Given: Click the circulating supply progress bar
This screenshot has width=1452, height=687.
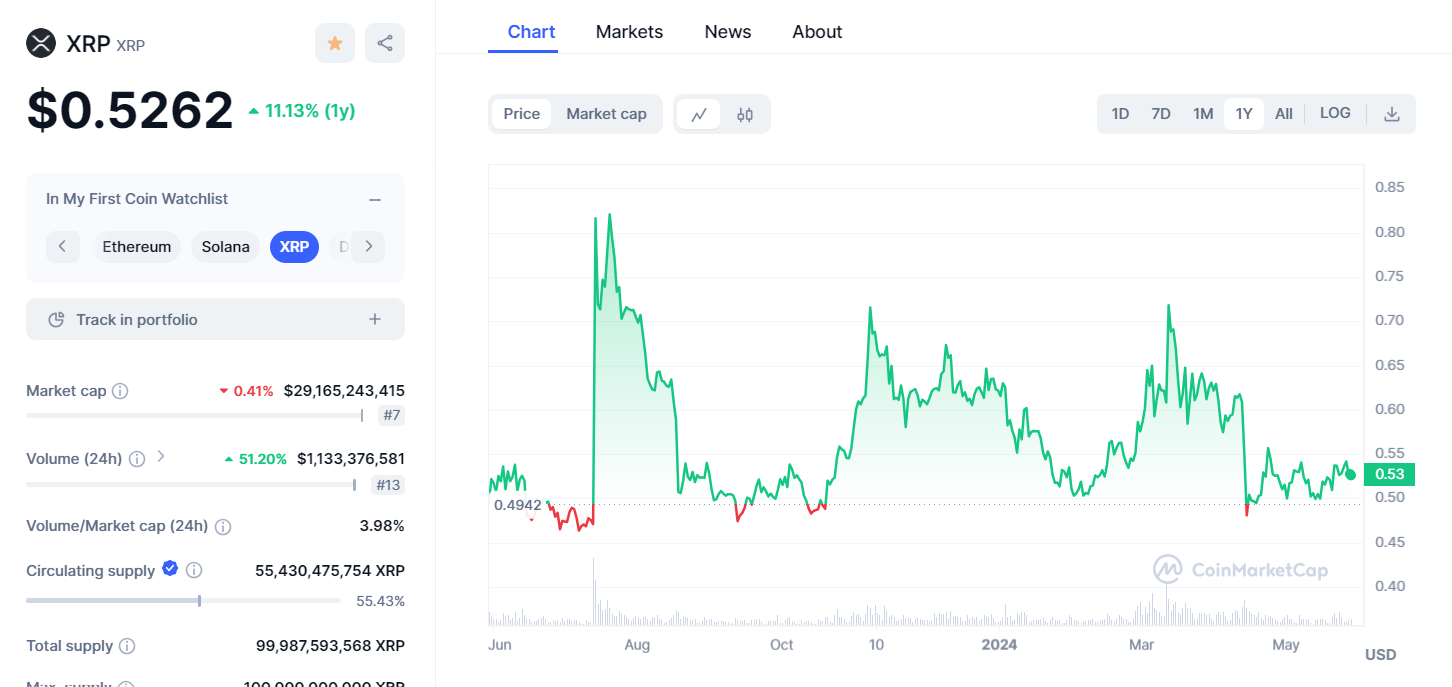Looking at the screenshot, I should pyautogui.click(x=183, y=600).
